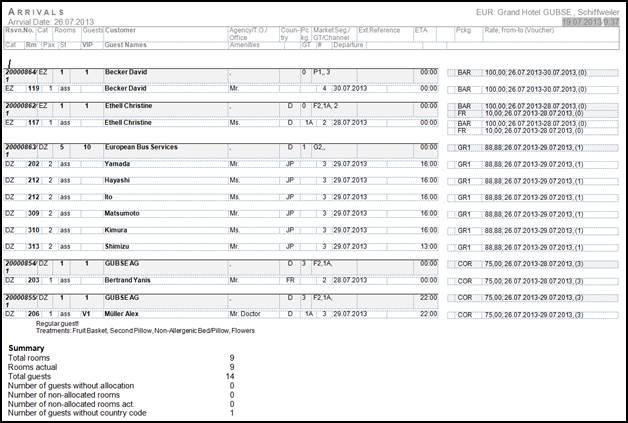
Task: Select room number 119
Action: (x=34, y=89)
